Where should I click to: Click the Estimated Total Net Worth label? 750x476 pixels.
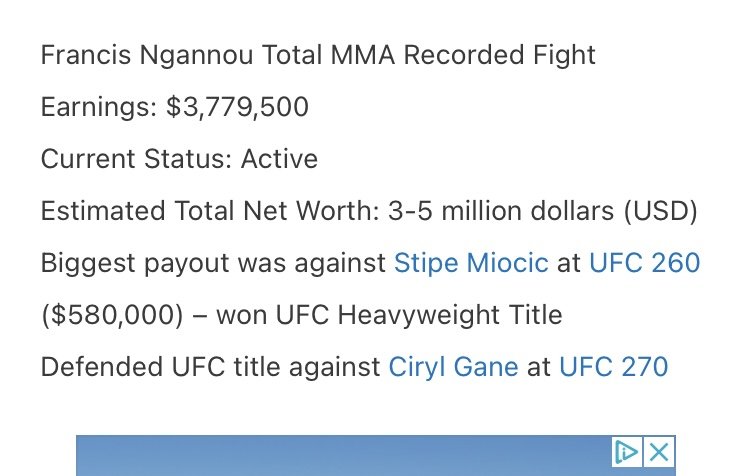tap(210, 211)
